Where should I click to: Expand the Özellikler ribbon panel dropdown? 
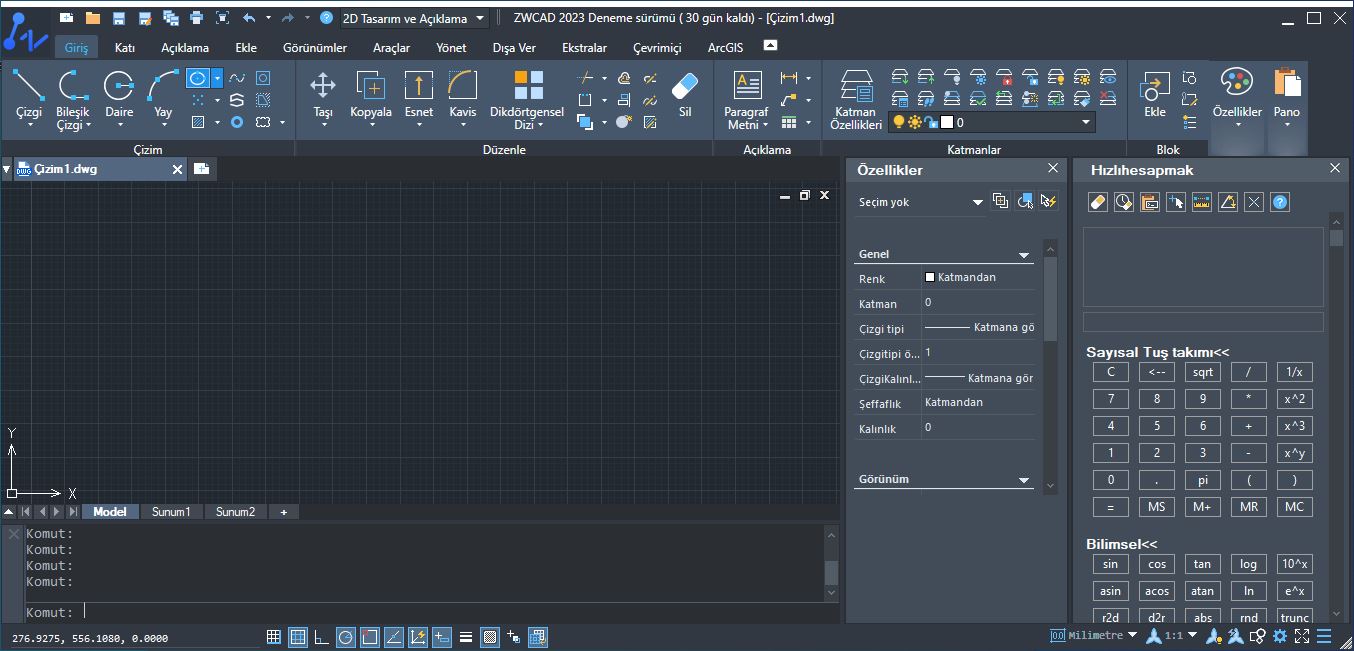1237,126
